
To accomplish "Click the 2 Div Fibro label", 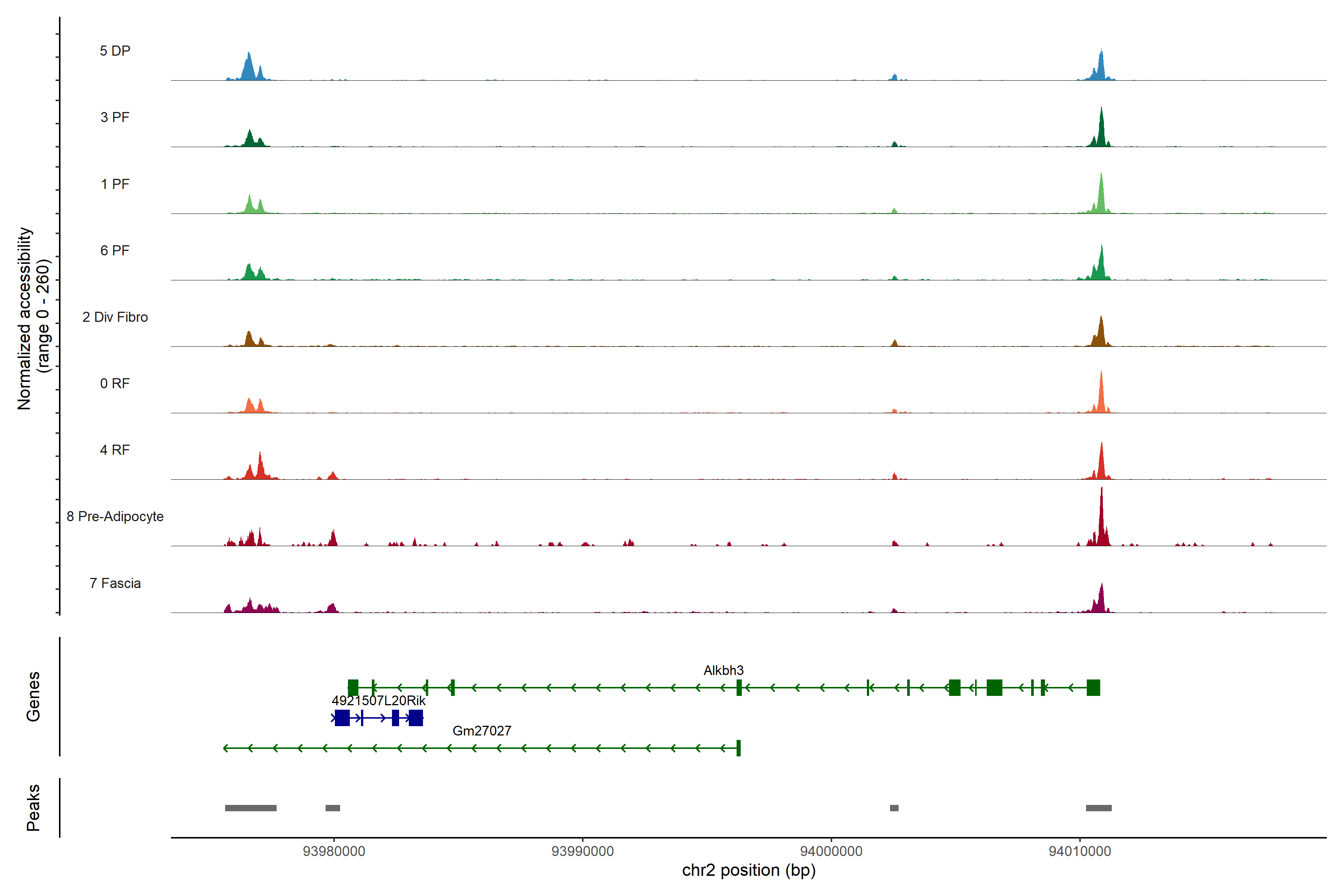I will tap(115, 317).
